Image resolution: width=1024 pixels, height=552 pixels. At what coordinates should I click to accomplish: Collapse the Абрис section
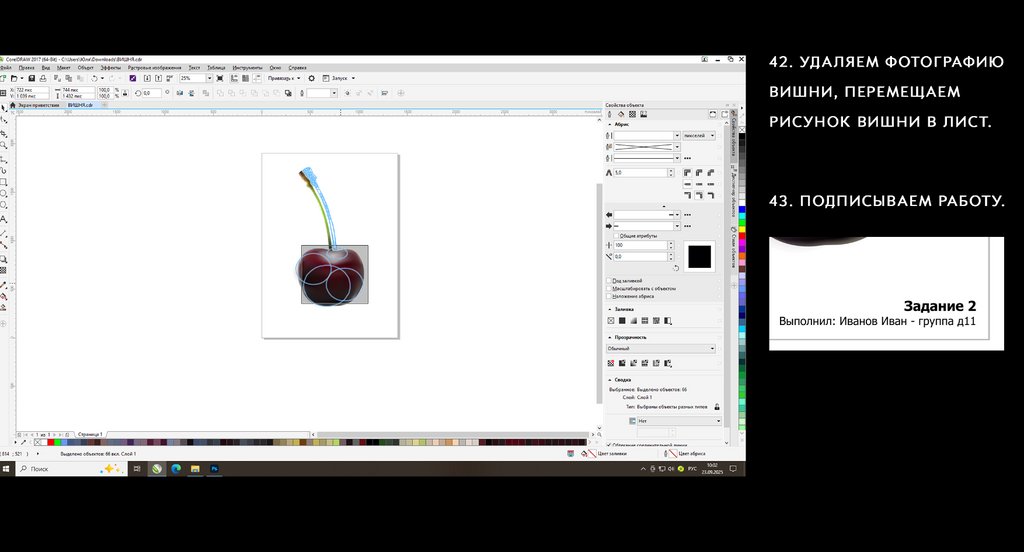click(x=610, y=124)
